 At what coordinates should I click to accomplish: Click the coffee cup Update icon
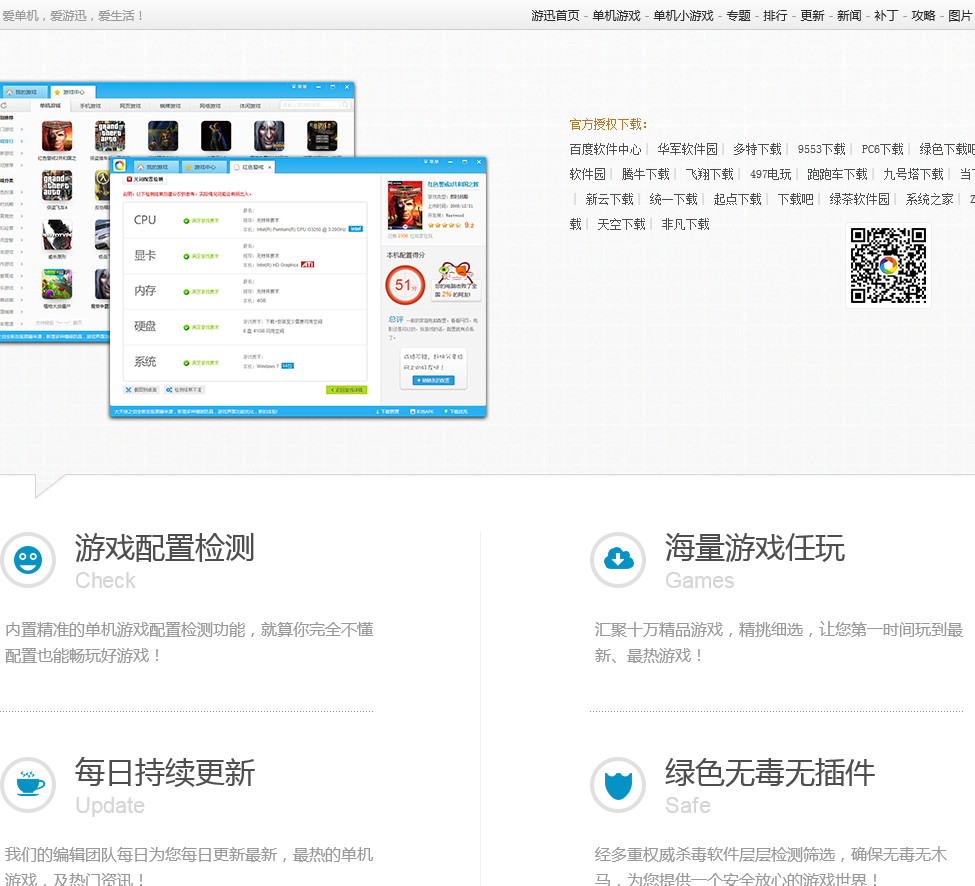(28, 785)
